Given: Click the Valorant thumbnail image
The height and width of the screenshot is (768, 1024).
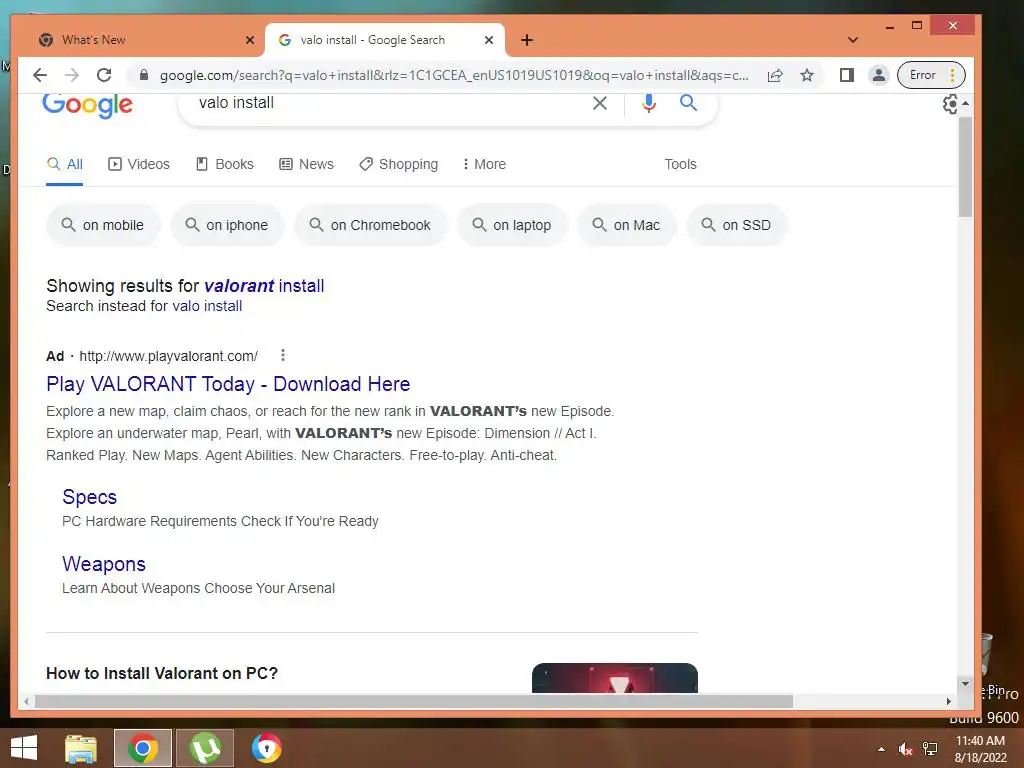Looking at the screenshot, I should (x=615, y=678).
